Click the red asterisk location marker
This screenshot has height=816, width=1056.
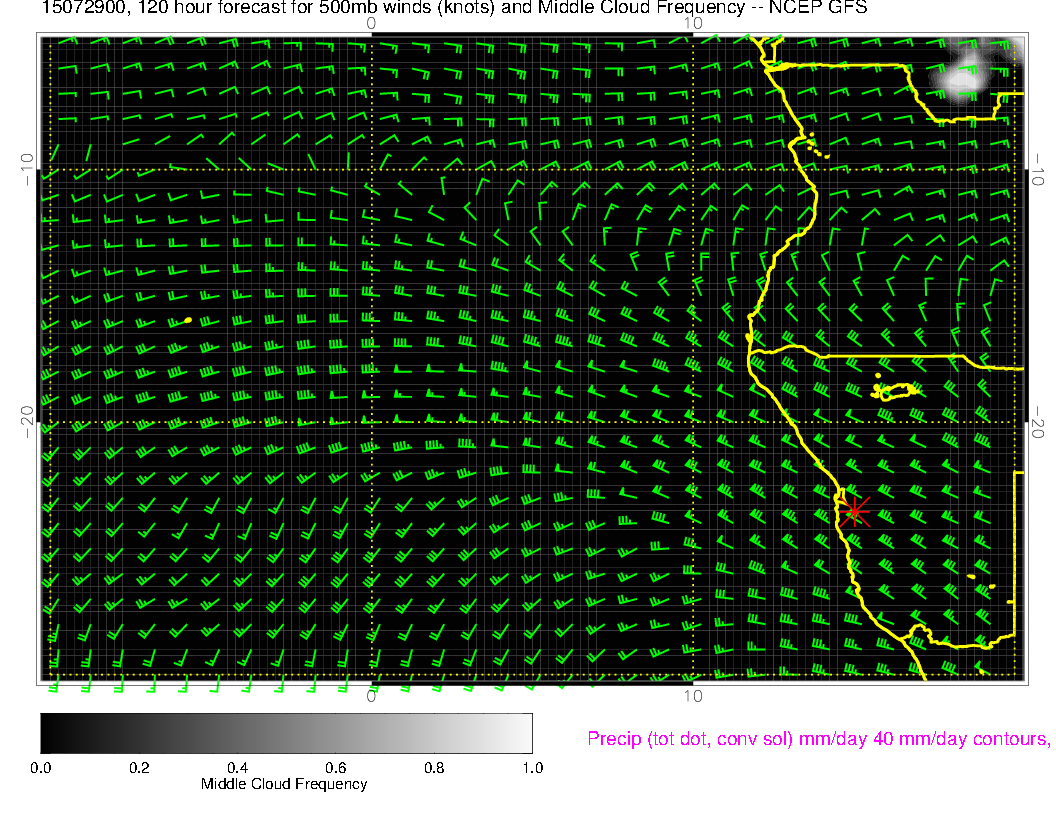coord(855,512)
